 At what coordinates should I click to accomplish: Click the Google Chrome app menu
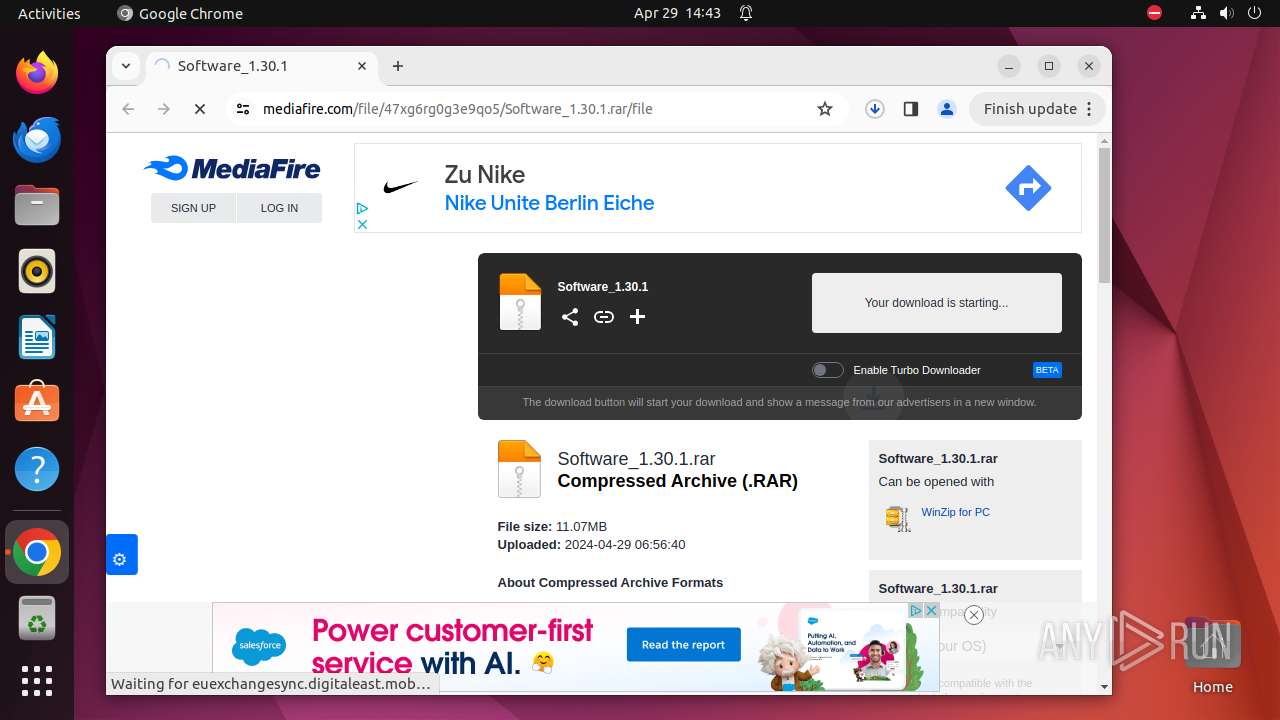[x=180, y=13]
